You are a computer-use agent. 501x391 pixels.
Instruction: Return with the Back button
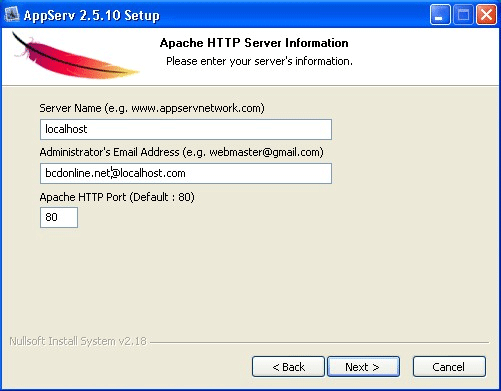coord(288,367)
